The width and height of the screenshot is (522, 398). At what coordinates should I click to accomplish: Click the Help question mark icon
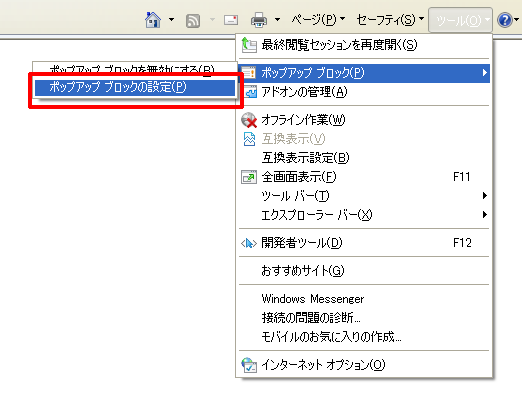tap(504, 20)
